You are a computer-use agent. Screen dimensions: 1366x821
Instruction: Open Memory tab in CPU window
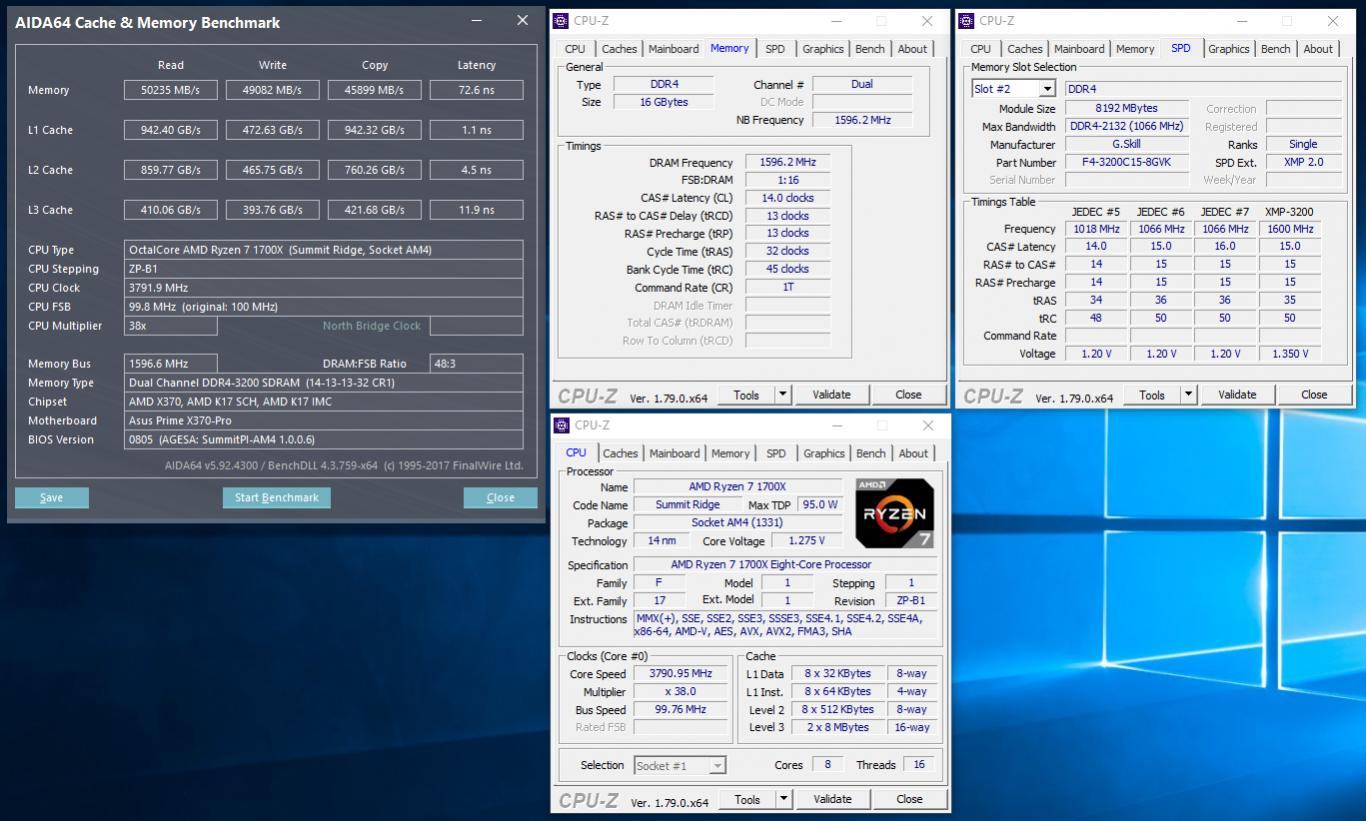tap(730, 453)
